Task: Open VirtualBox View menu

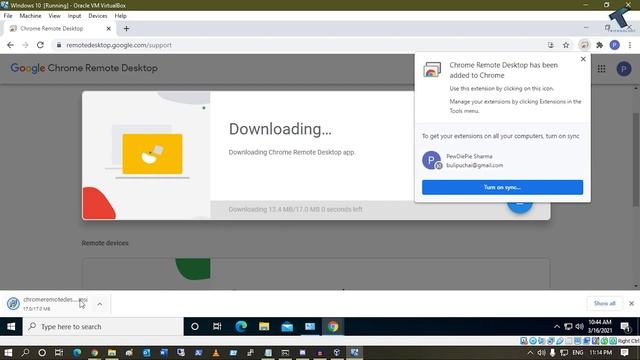Action: click(54, 16)
